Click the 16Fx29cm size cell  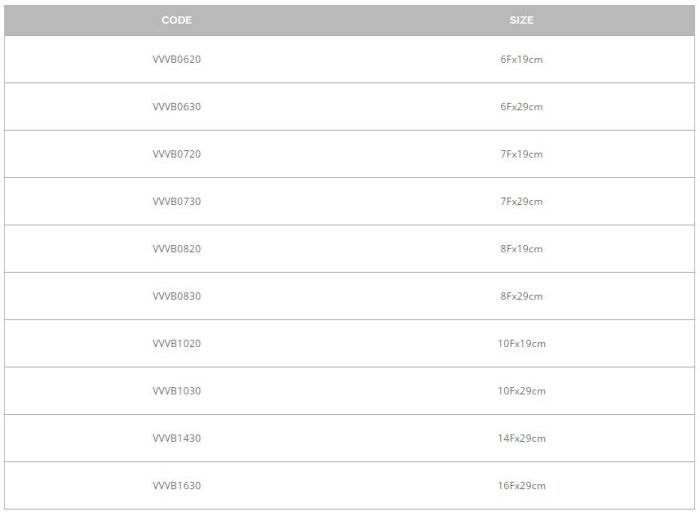(x=521, y=486)
